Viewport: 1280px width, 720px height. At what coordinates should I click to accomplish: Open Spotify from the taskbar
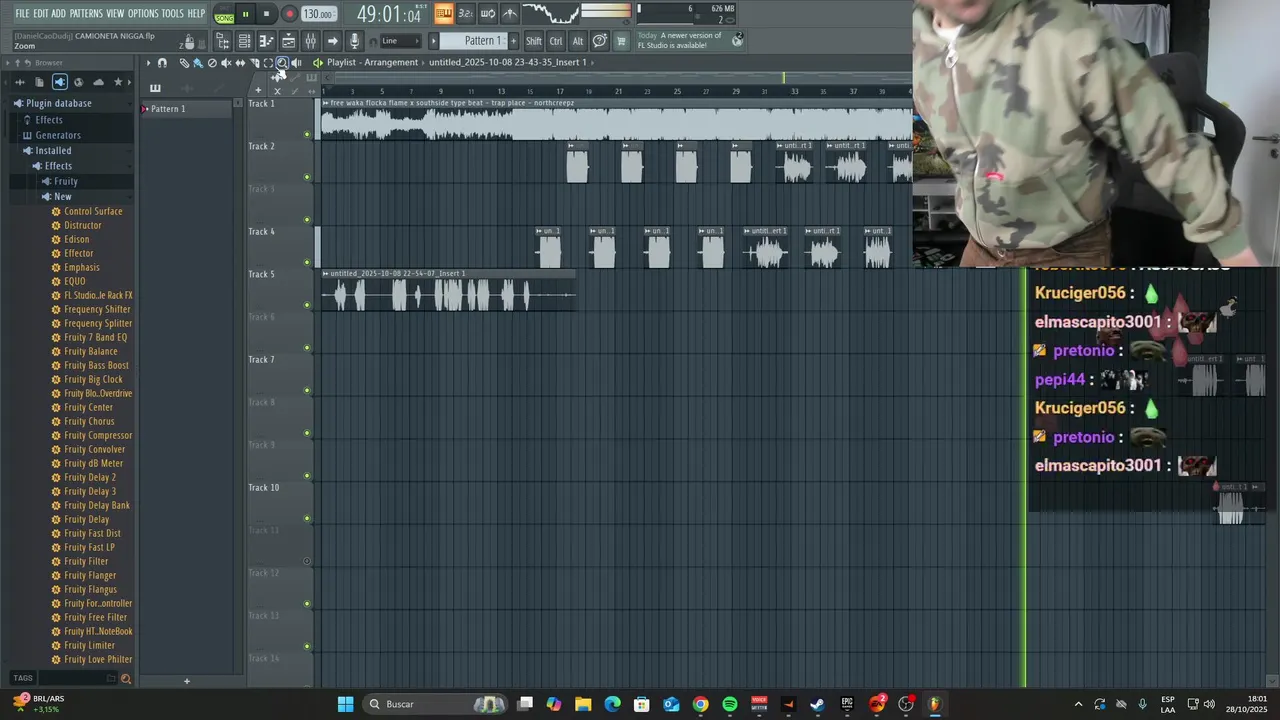(x=730, y=704)
